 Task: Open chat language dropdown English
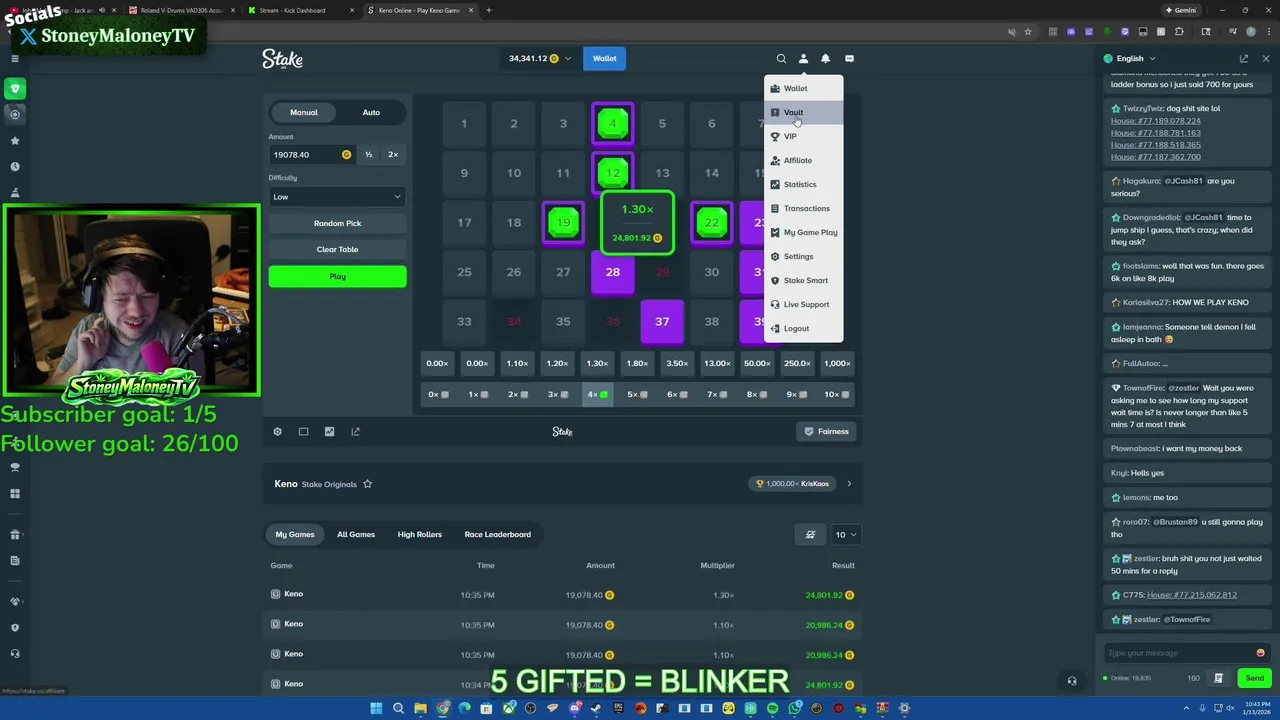point(1136,59)
